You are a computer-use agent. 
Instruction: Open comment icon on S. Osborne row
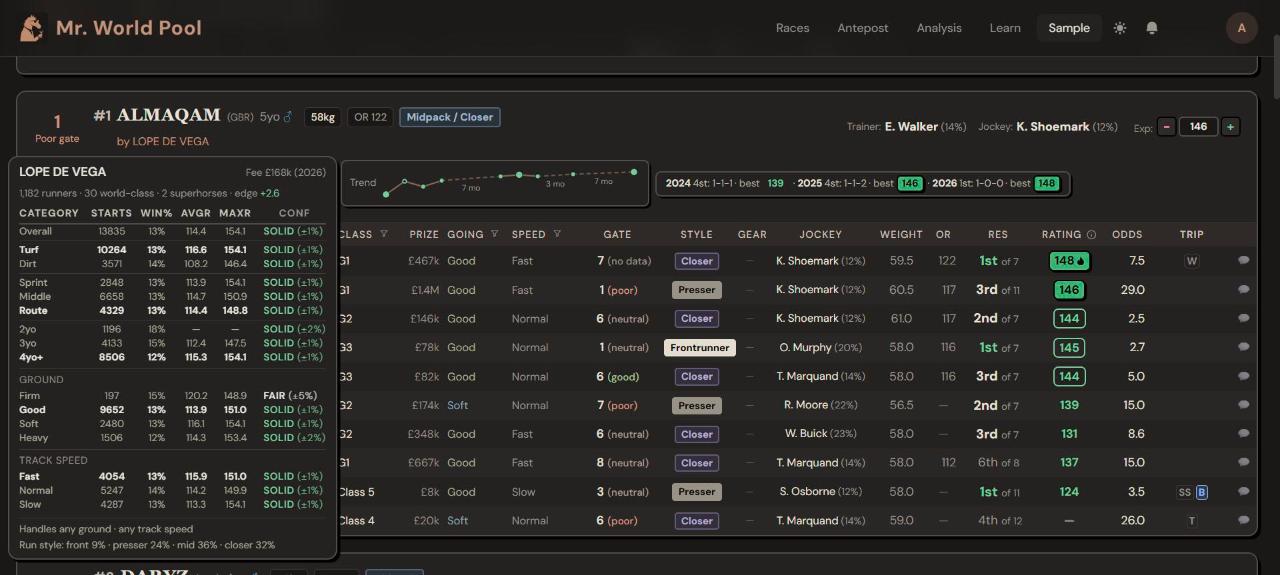tap(1244, 491)
